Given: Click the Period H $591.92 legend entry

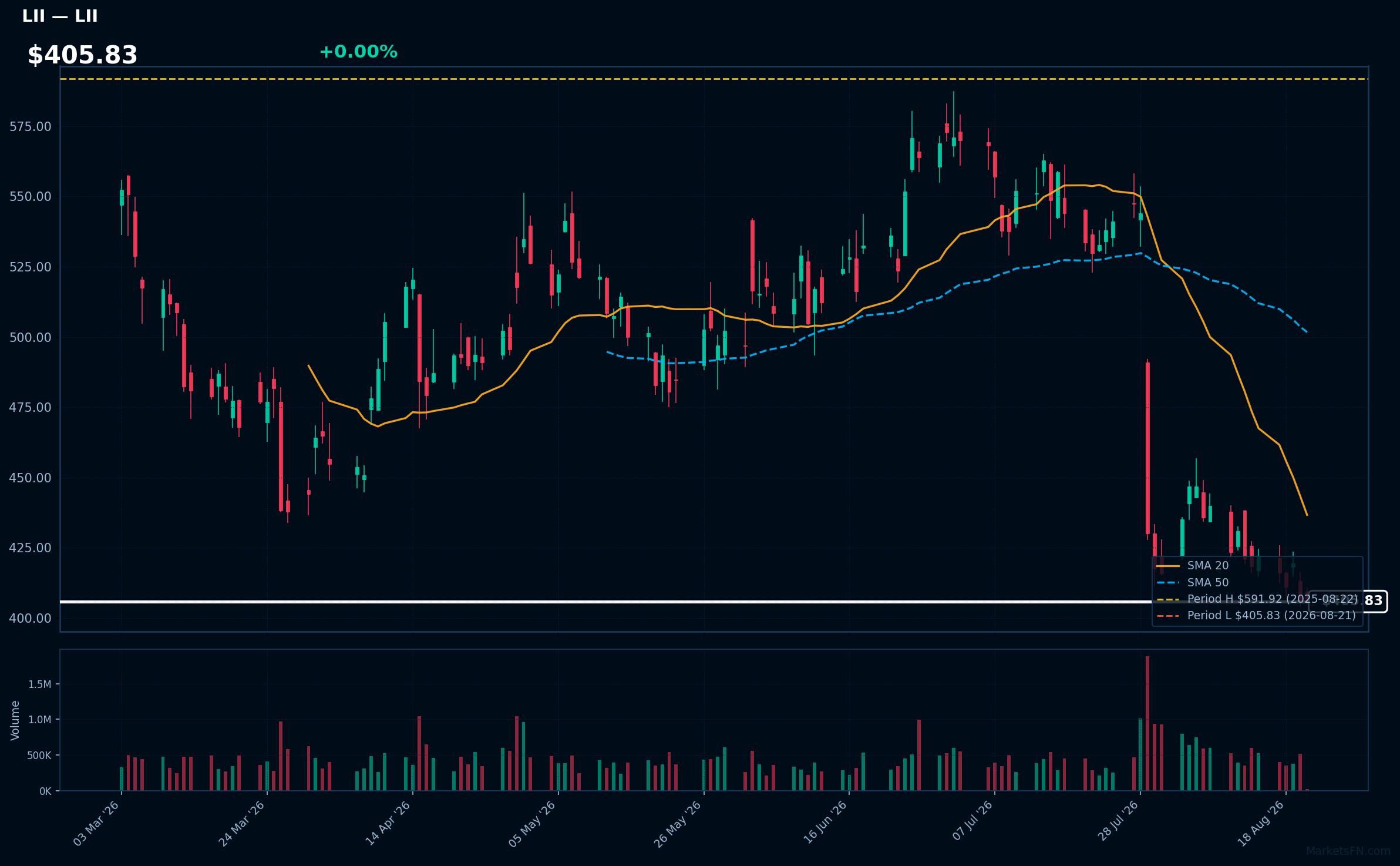Looking at the screenshot, I should pyautogui.click(x=1272, y=599).
